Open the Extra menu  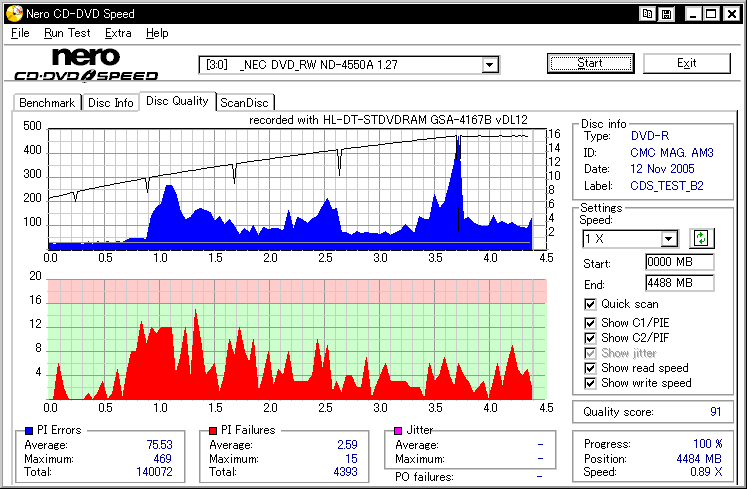[118, 33]
